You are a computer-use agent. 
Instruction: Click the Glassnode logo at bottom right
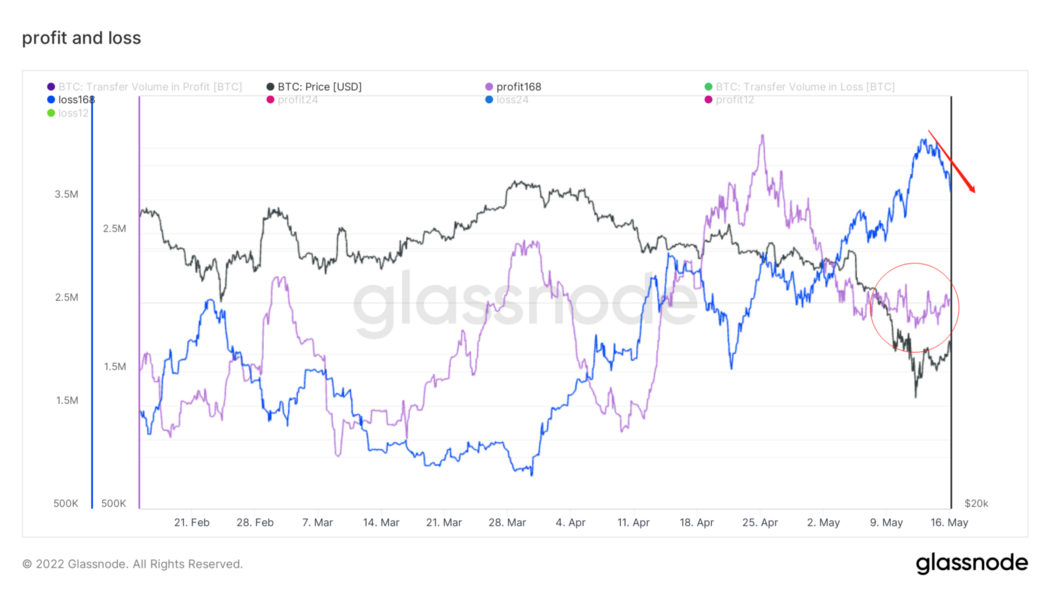click(971, 564)
